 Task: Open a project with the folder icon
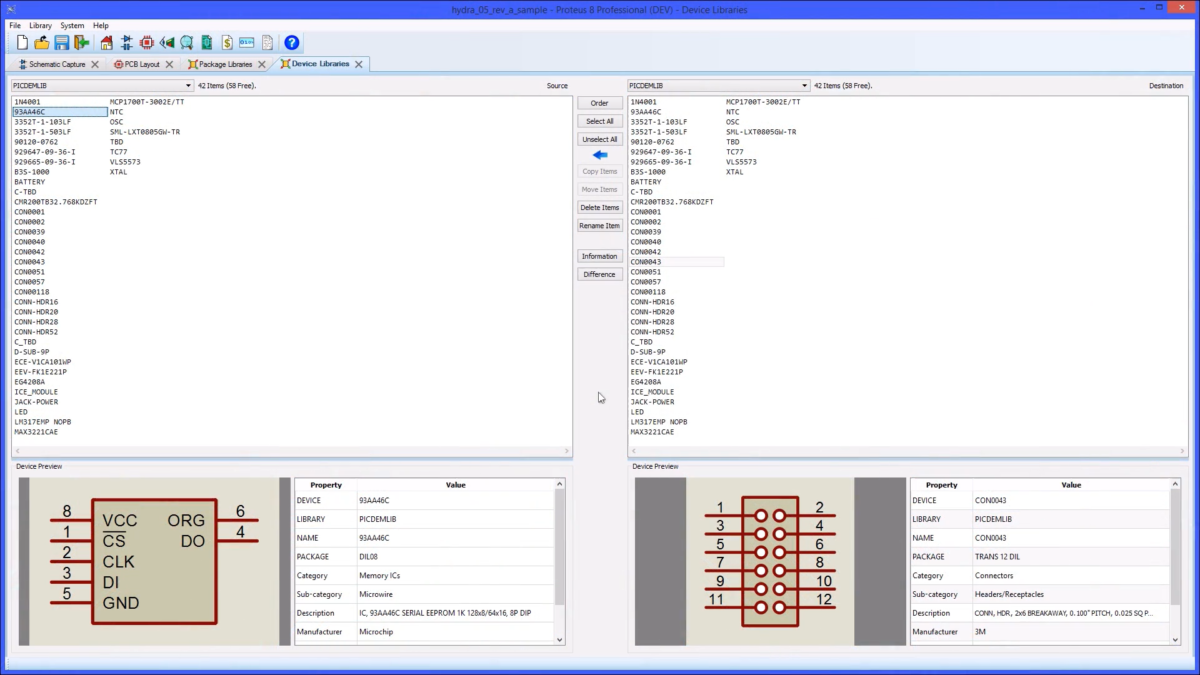42,43
